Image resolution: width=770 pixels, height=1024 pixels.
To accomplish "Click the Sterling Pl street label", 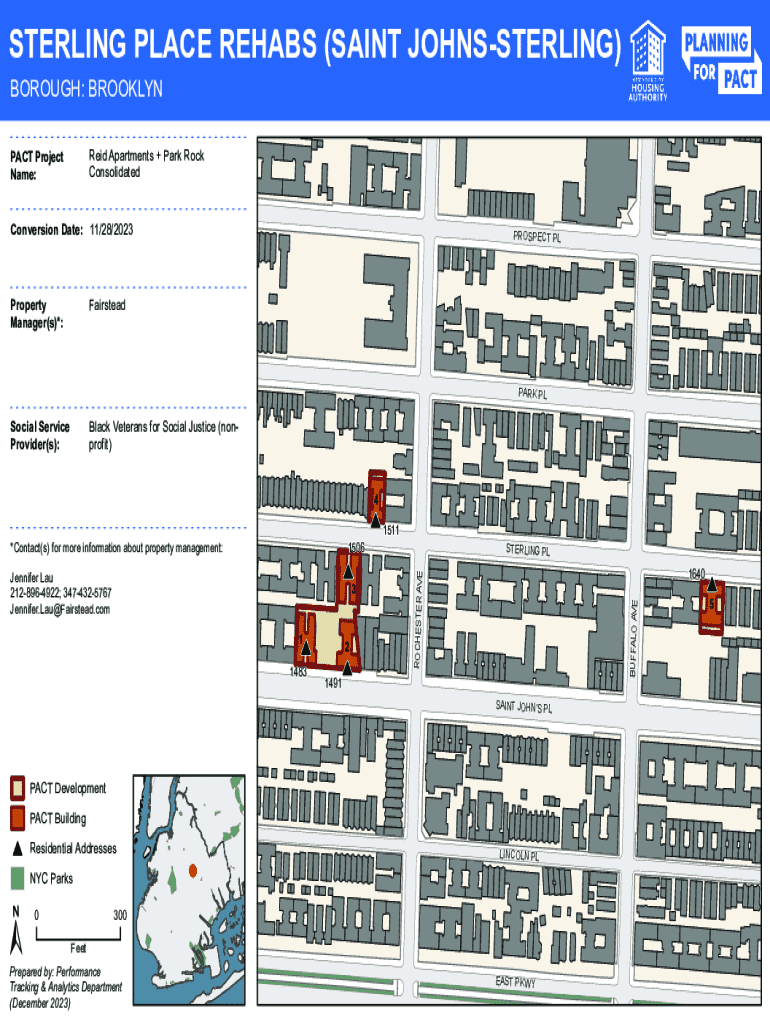I will [x=527, y=551].
